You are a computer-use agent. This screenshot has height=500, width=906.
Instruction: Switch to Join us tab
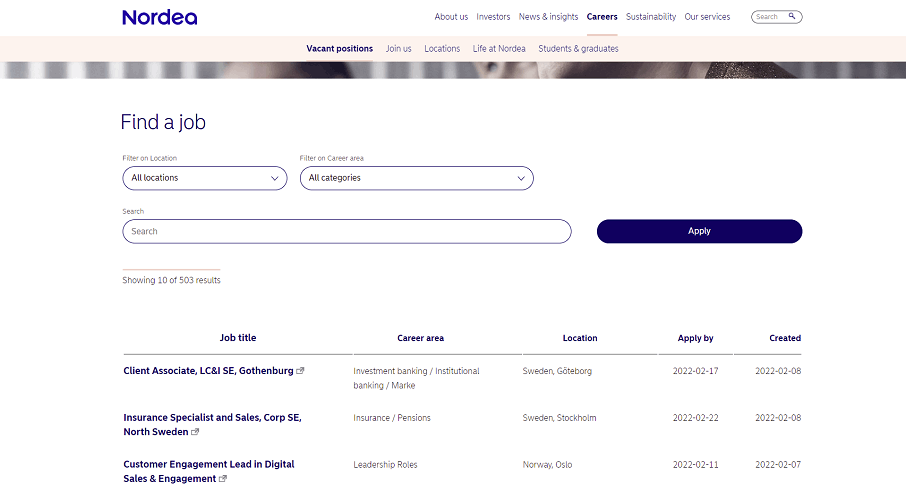coord(399,49)
